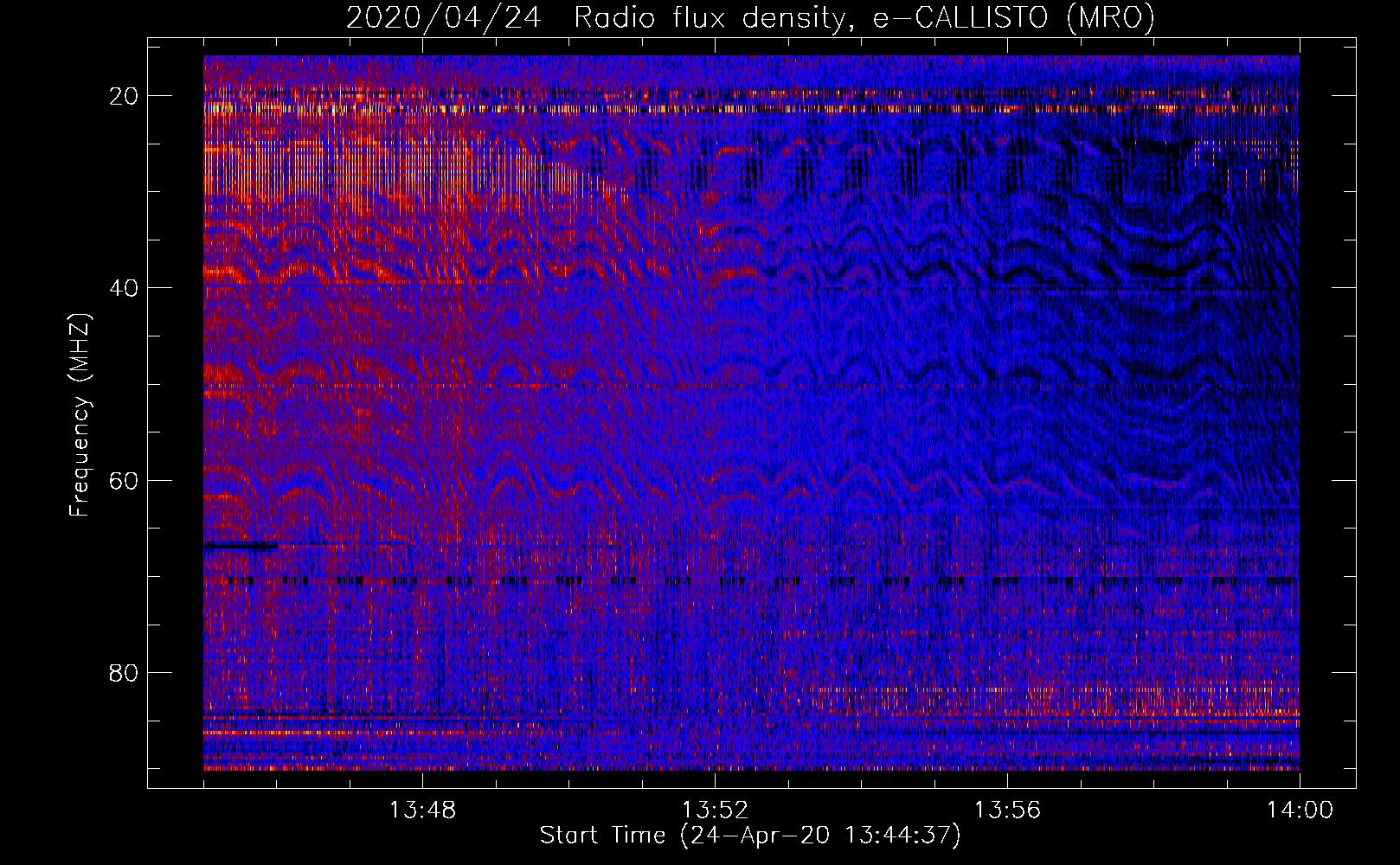The width and height of the screenshot is (1400, 865).
Task: Click the '80' frequency tick label
Action: 125,672
